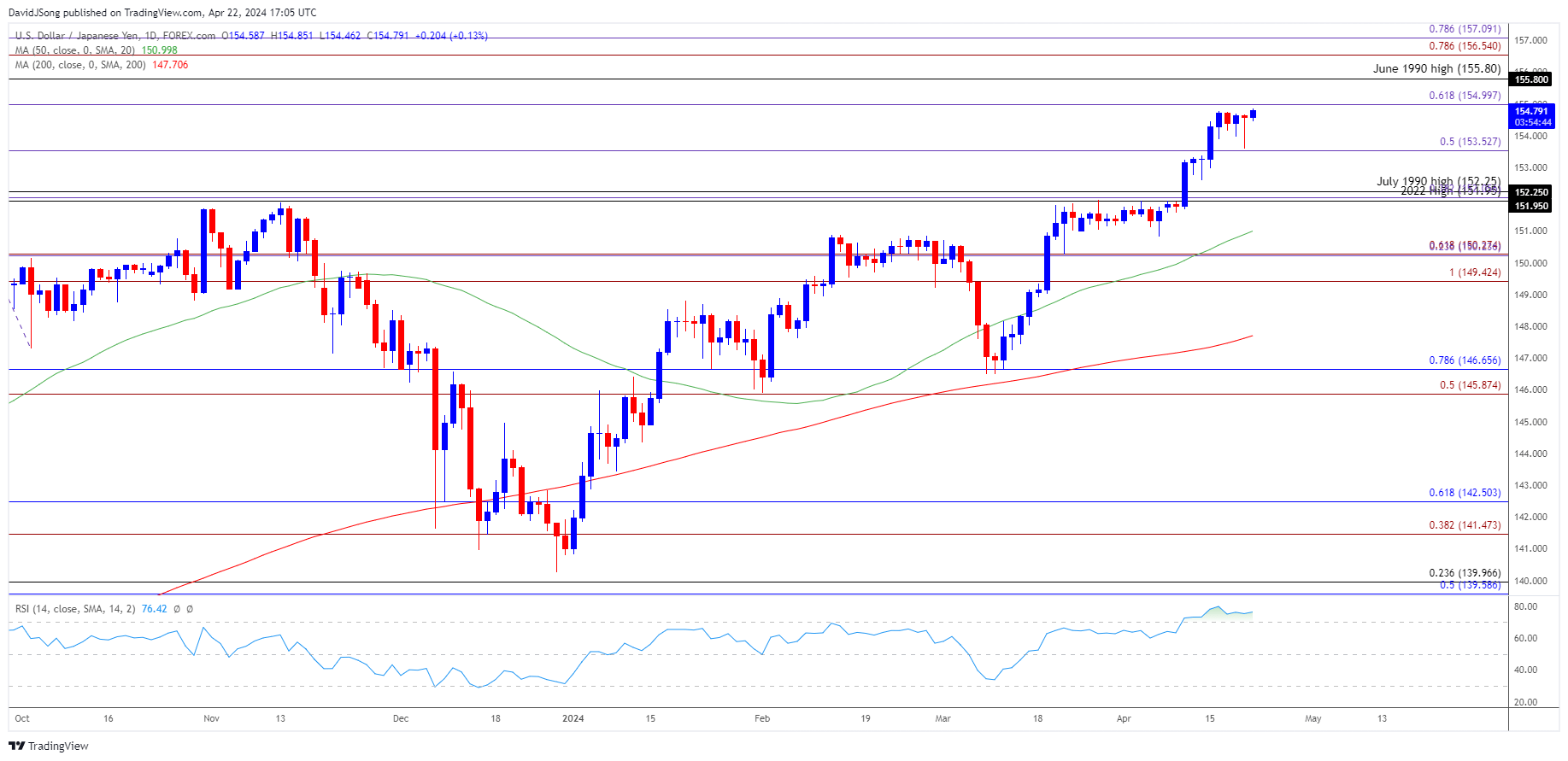Click the 60.00 RSI axis value
Image resolution: width=1568 pixels, height=761 pixels.
click(x=1525, y=638)
